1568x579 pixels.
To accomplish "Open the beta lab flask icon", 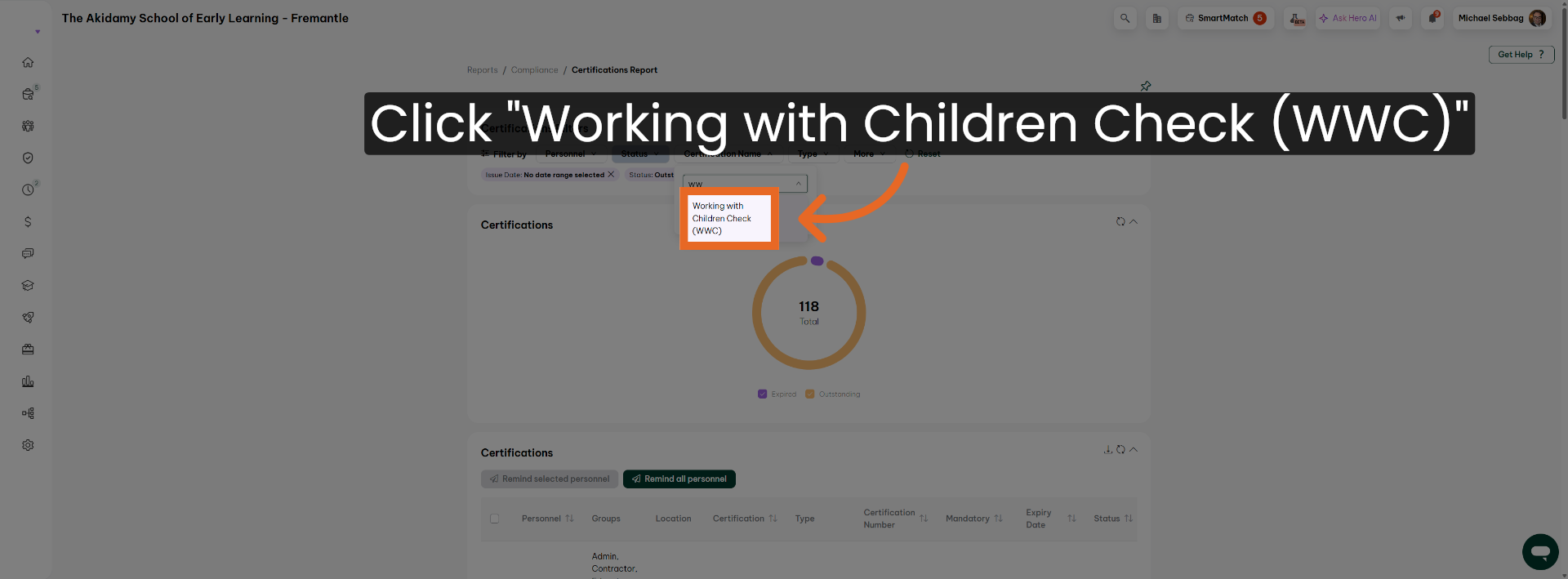I will [x=1296, y=18].
